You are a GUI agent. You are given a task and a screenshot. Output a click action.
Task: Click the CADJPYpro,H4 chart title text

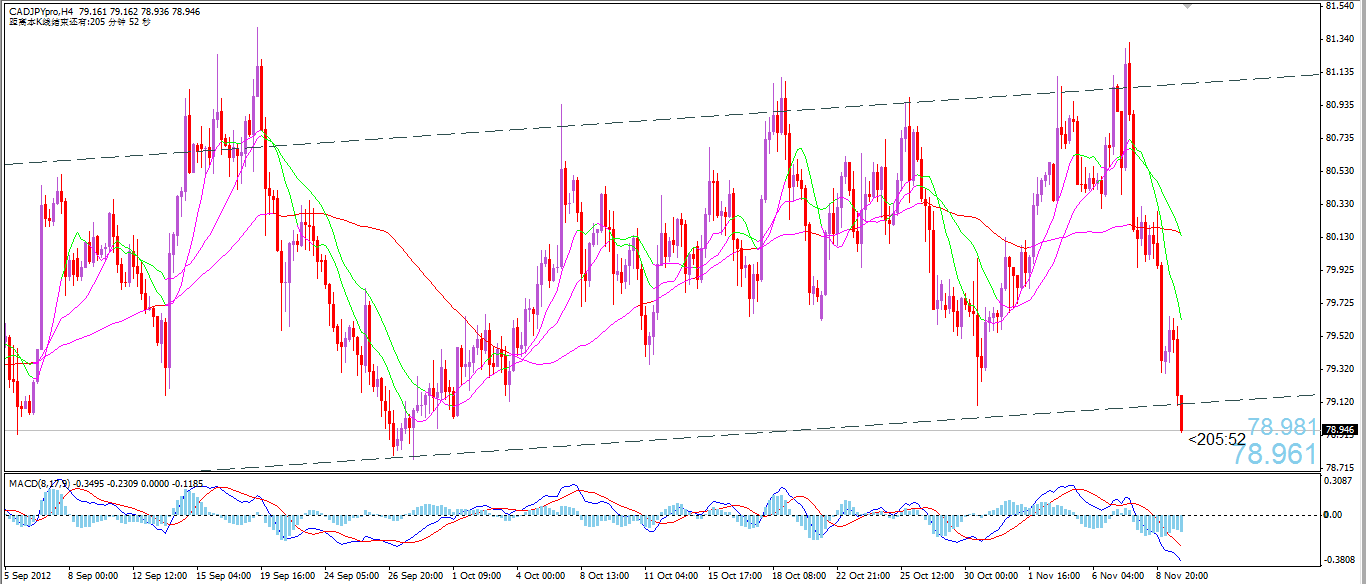pos(40,10)
